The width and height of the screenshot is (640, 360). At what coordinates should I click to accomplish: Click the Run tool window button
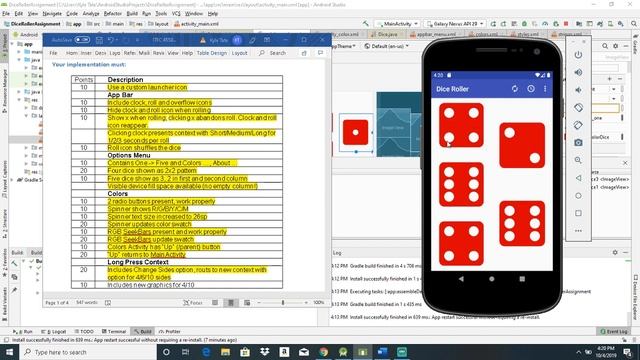tap(23, 331)
